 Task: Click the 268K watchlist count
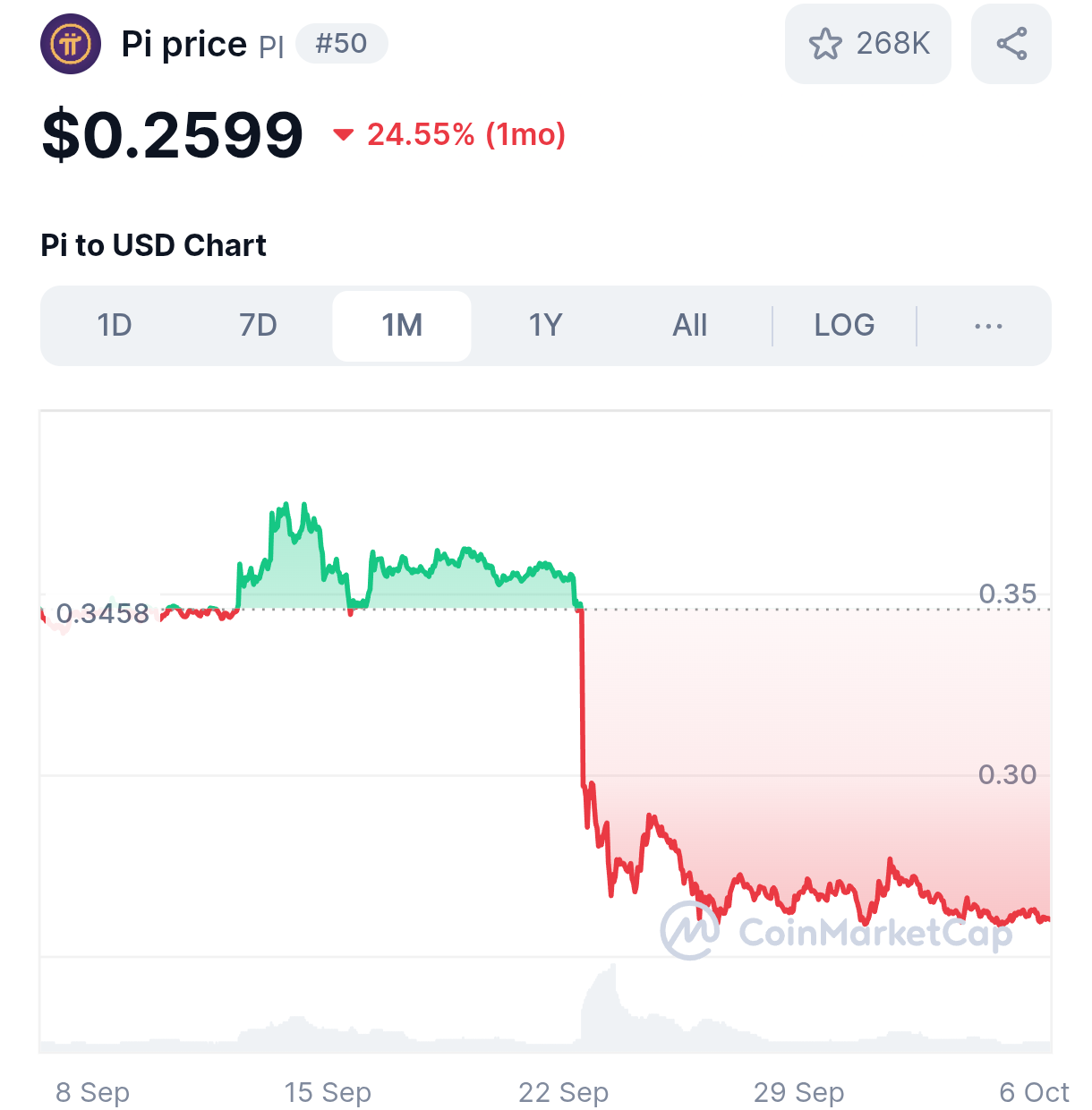click(892, 44)
